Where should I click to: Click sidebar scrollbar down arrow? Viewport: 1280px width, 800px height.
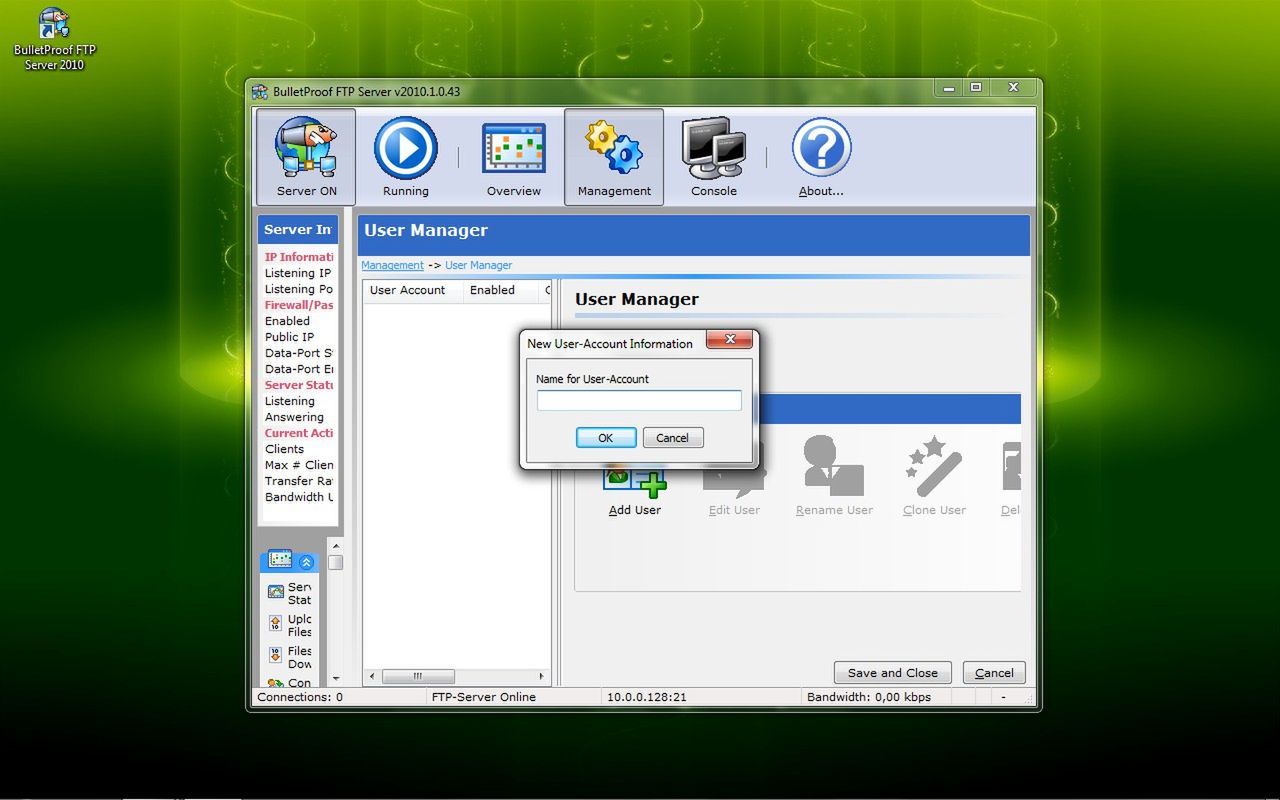click(336, 679)
